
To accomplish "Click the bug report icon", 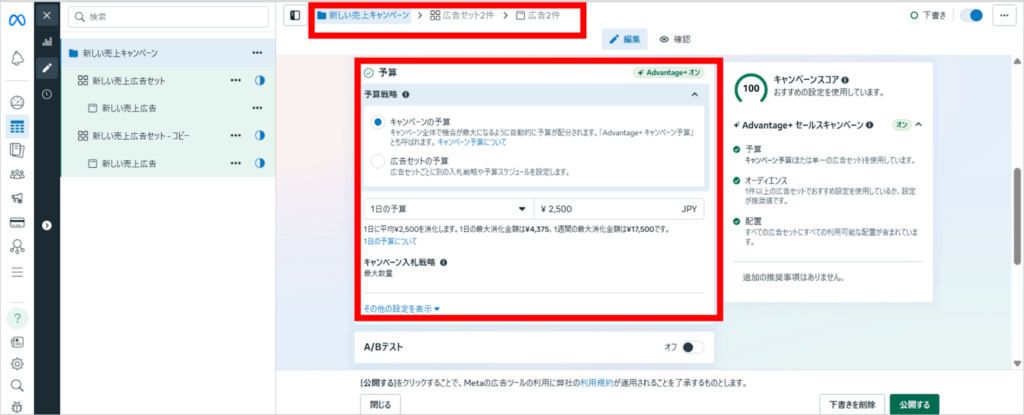I will point(17,407).
